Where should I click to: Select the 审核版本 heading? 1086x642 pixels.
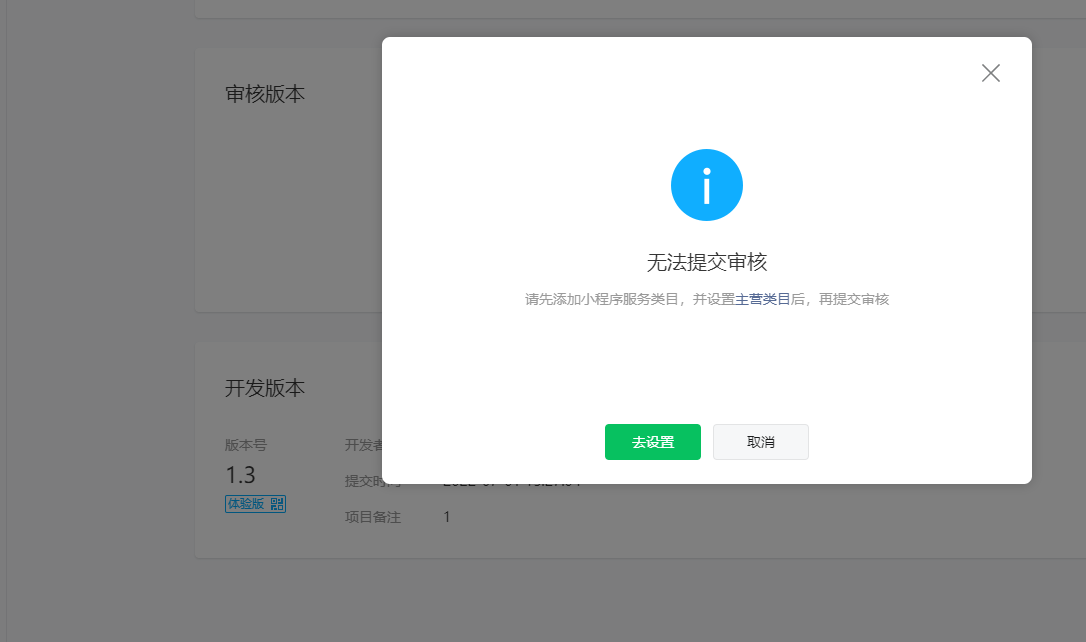[x=265, y=94]
